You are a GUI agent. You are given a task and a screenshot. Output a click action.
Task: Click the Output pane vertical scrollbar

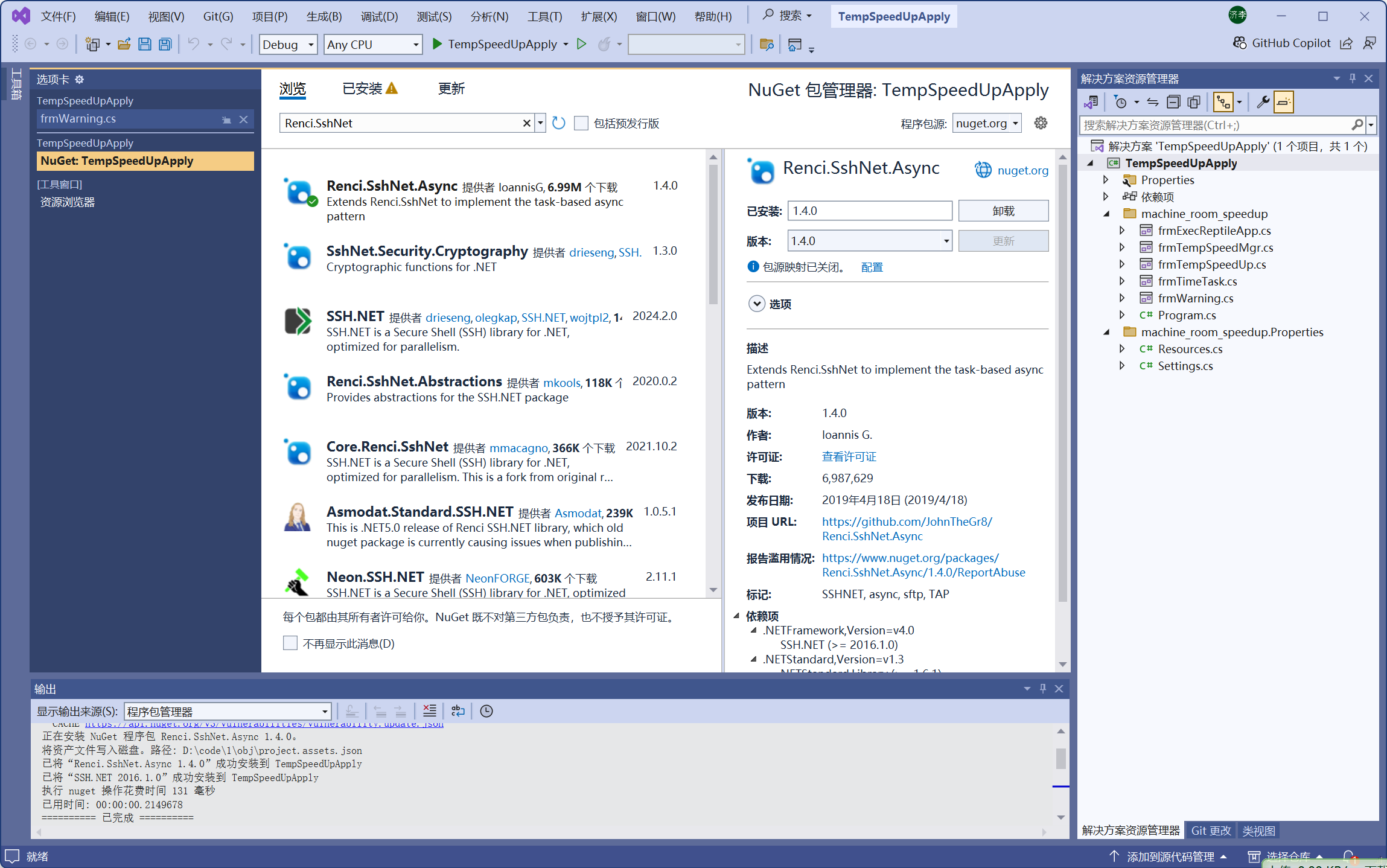pos(1060,758)
